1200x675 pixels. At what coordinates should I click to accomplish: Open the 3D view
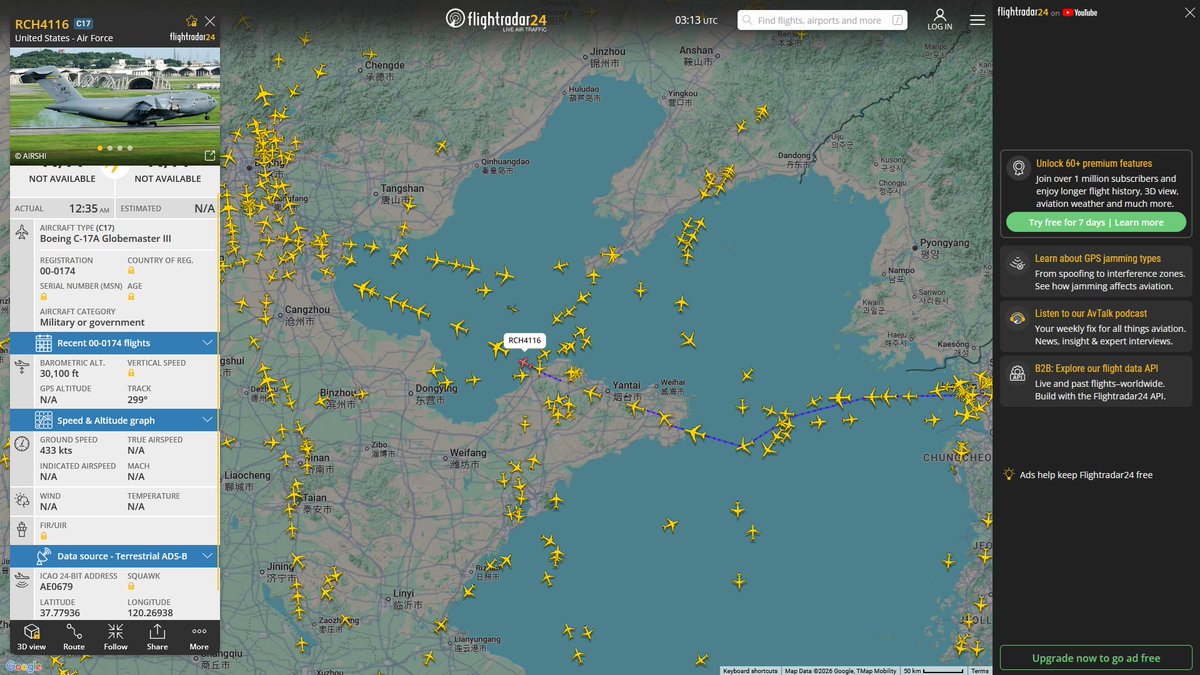click(31, 637)
